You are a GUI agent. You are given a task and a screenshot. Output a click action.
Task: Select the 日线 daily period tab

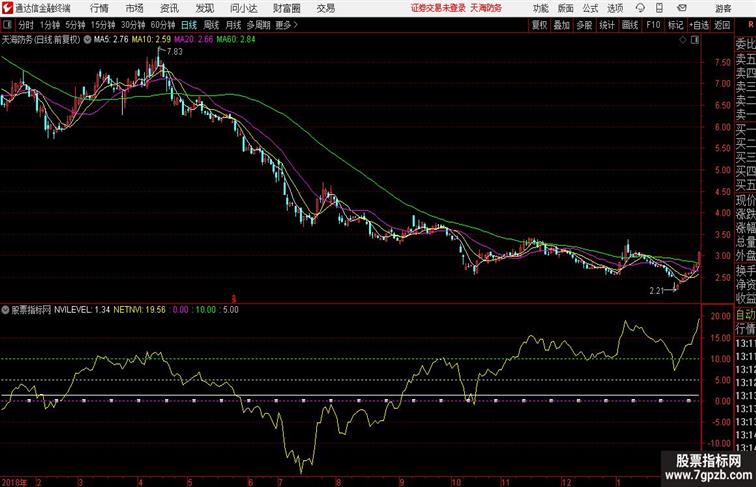point(189,25)
